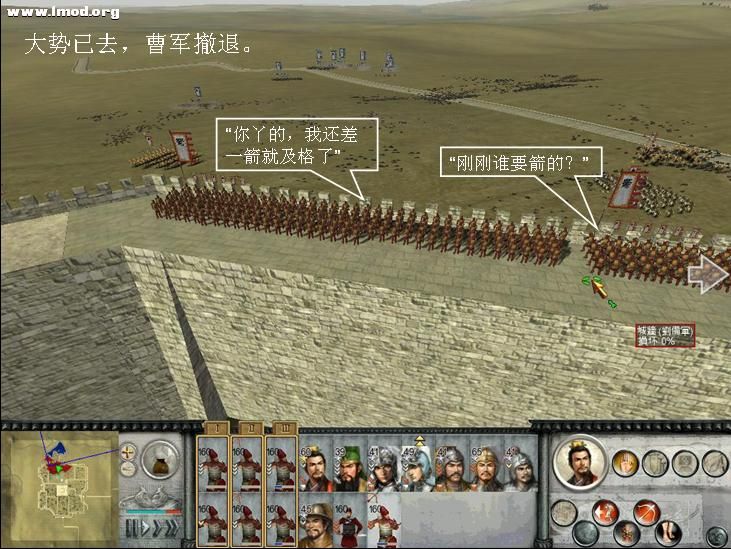Click the halt orders raised-hand icon

pos(626,463)
